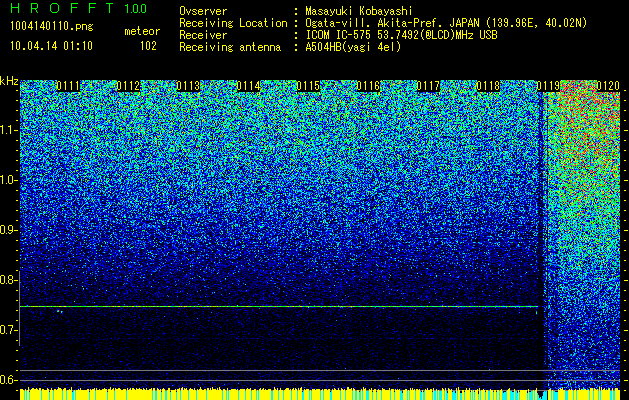629x400 pixels.
Task: Click the 1.0 kHz axis label
Action: coord(8,180)
